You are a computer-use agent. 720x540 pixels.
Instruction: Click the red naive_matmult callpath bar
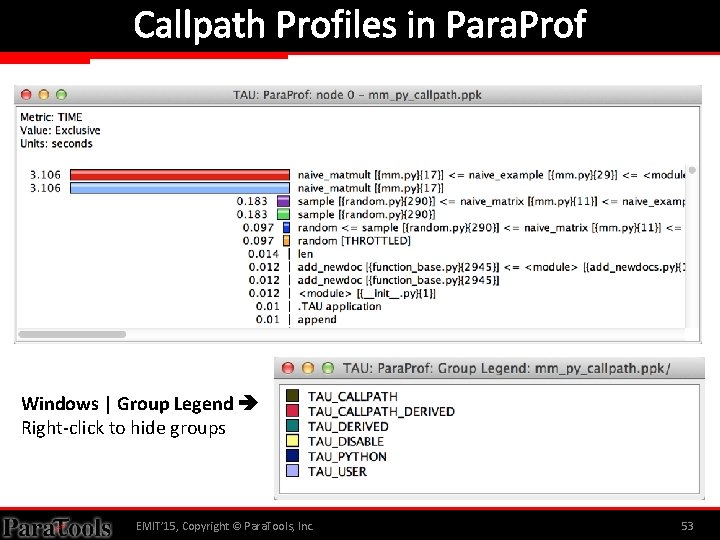click(x=180, y=175)
